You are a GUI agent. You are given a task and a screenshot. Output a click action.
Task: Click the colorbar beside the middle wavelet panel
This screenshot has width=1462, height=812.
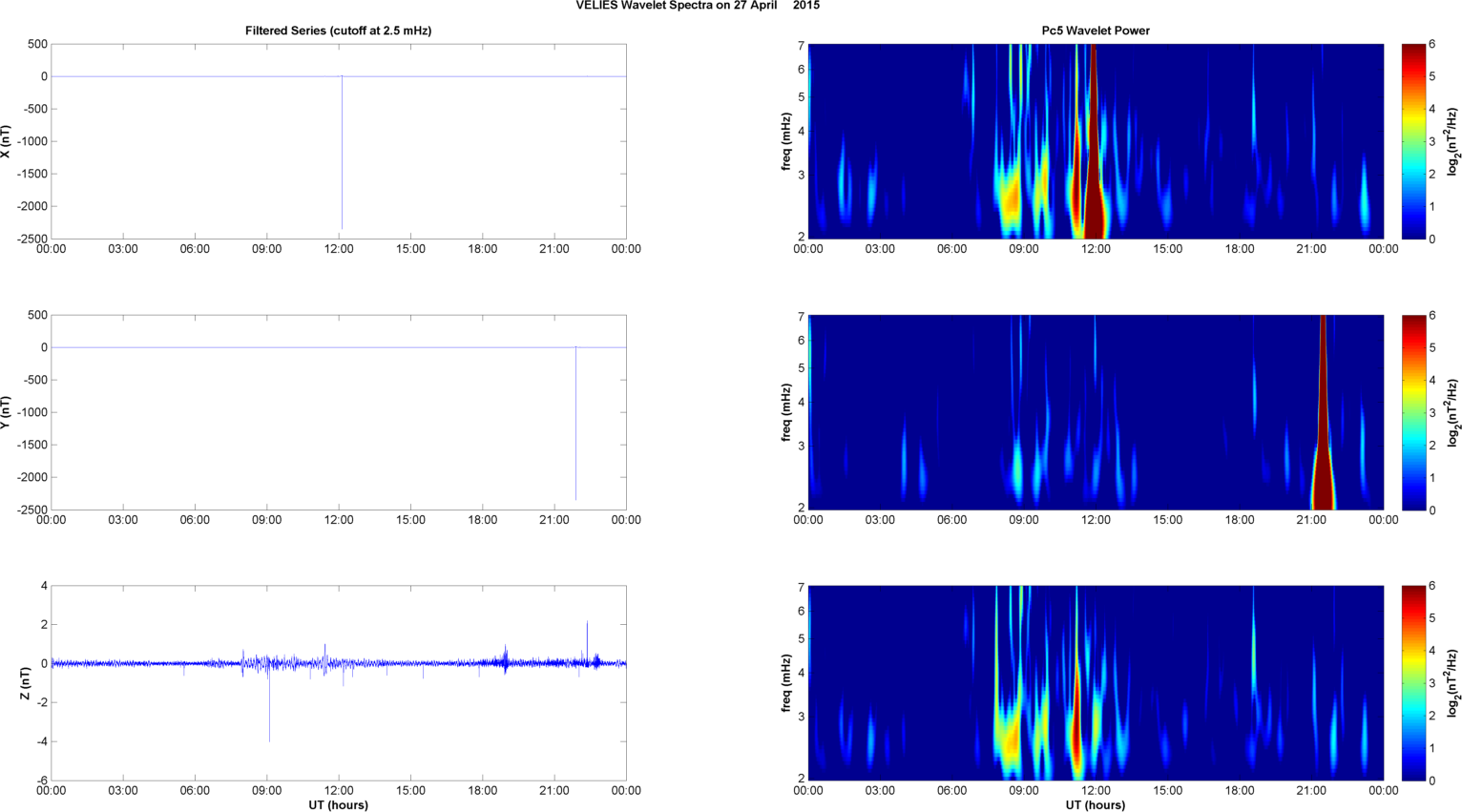coord(1413,412)
